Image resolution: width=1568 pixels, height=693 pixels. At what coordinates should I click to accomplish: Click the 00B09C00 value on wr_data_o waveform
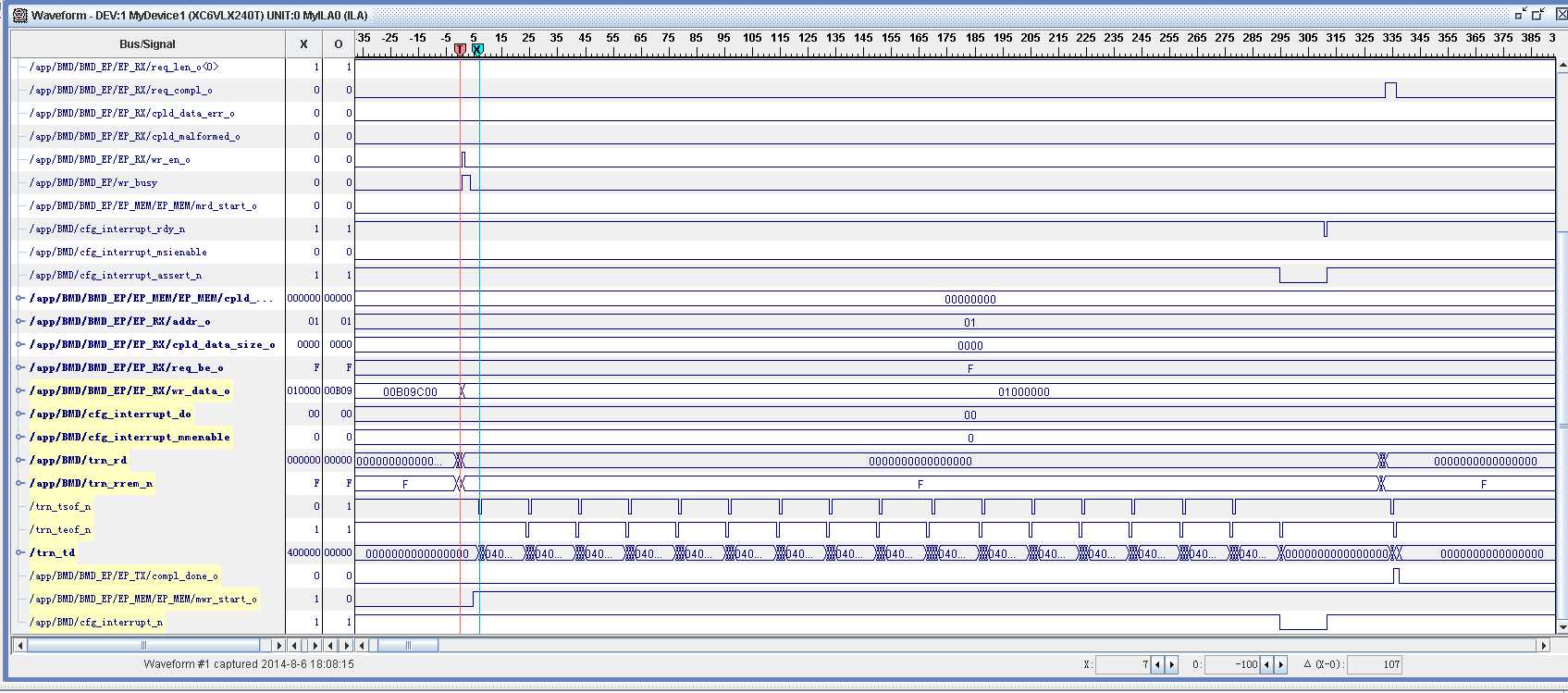tap(410, 392)
